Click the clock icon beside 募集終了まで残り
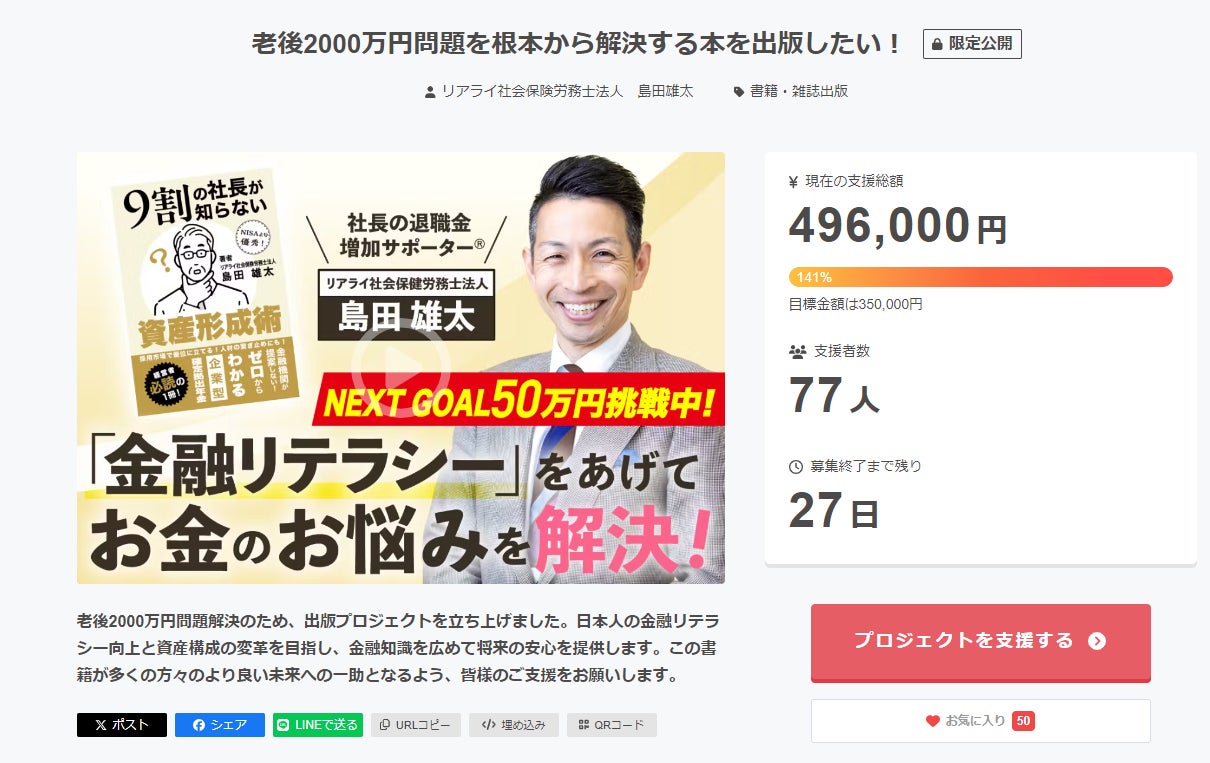 click(x=796, y=466)
